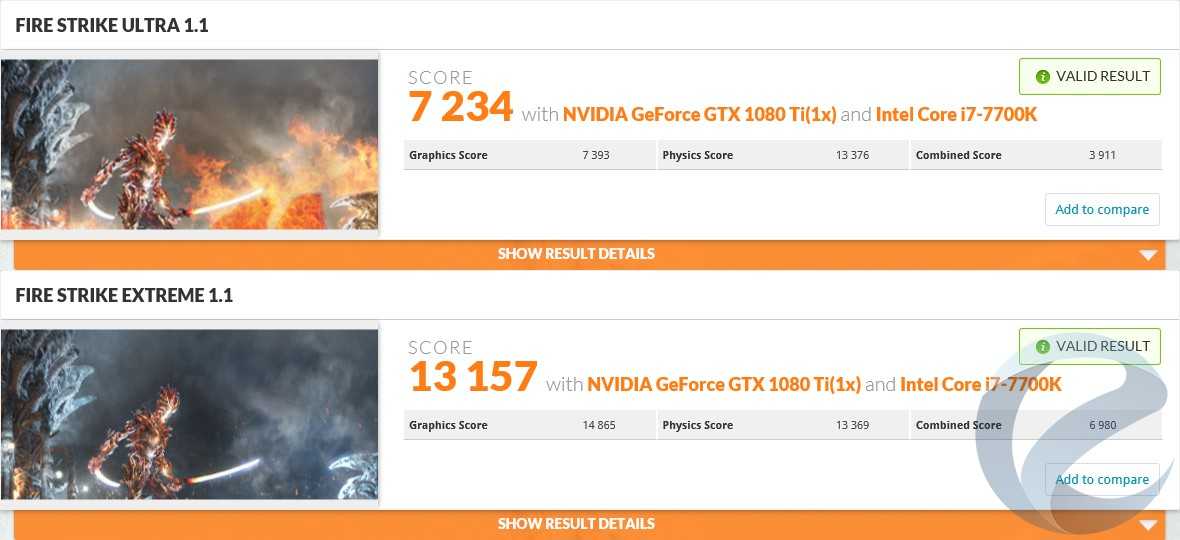Click the Fire Strike Ultra 1.1 heading

[112, 26]
